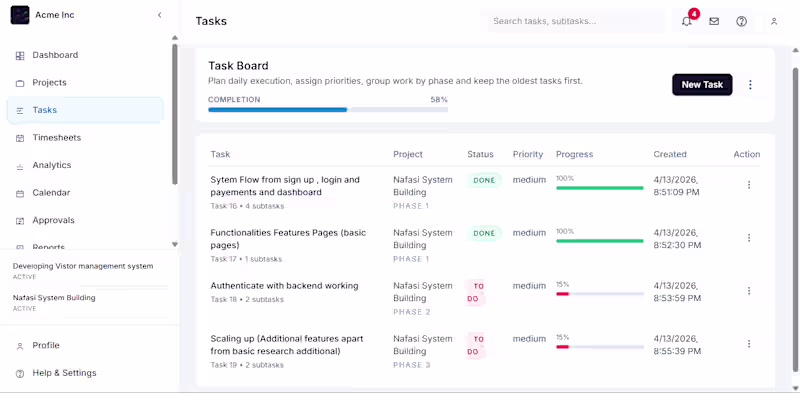The height and width of the screenshot is (393, 800).
Task: Click the help circle icon in the header
Action: coord(742,21)
